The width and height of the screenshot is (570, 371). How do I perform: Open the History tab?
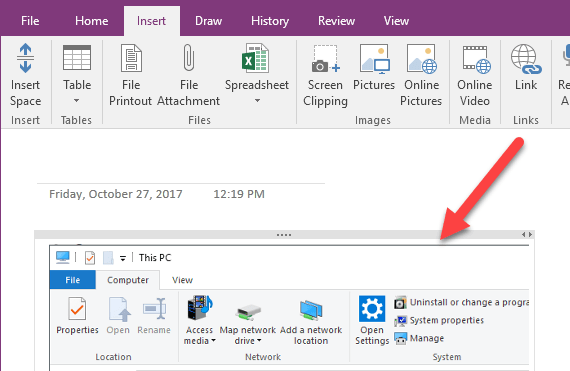click(x=270, y=21)
